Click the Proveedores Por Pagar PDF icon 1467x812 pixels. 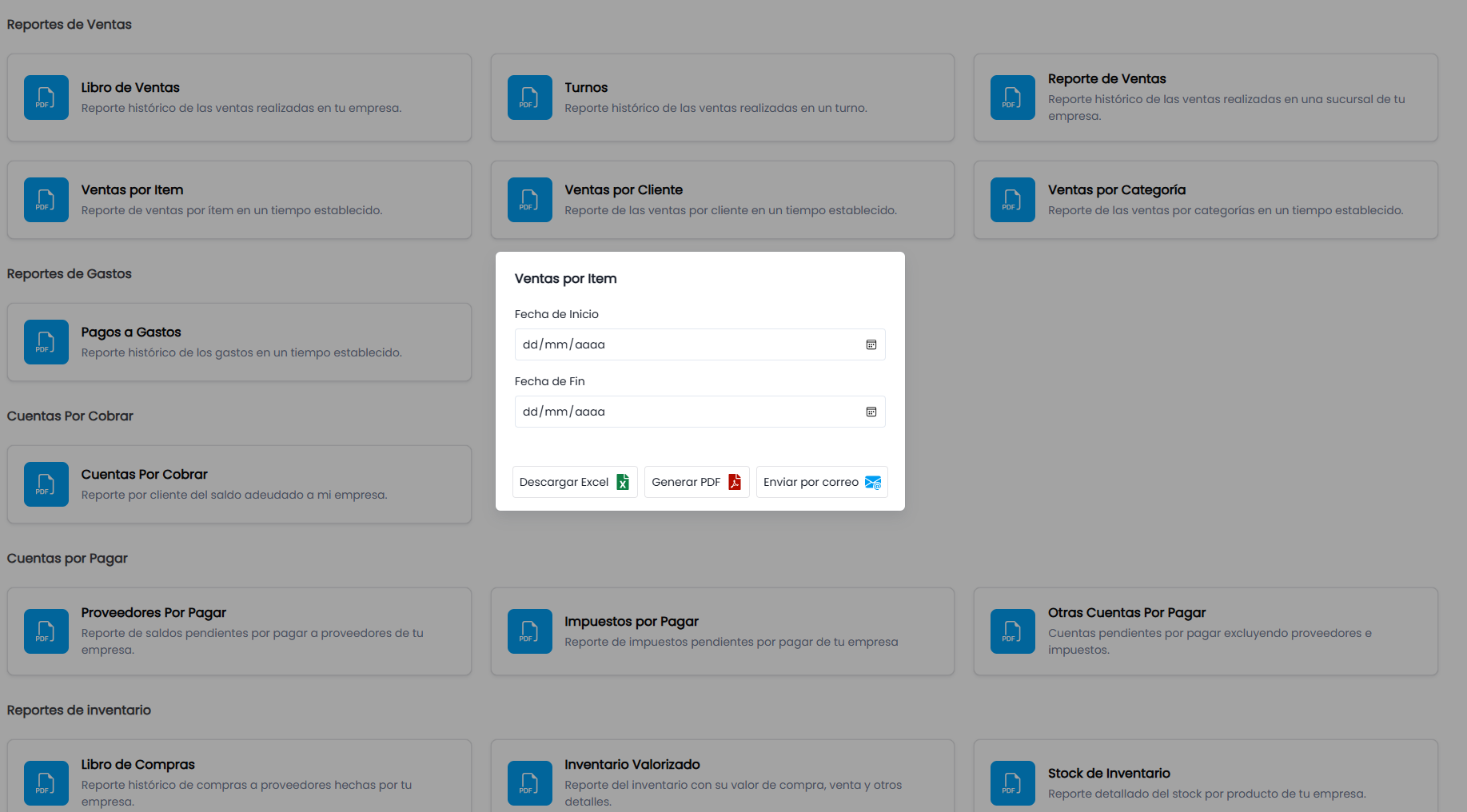(46, 631)
